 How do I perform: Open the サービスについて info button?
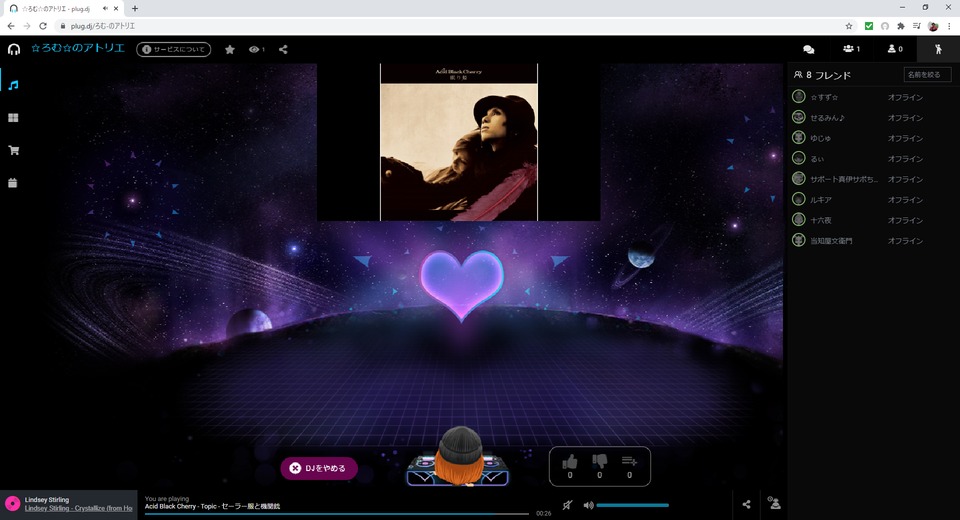(174, 50)
